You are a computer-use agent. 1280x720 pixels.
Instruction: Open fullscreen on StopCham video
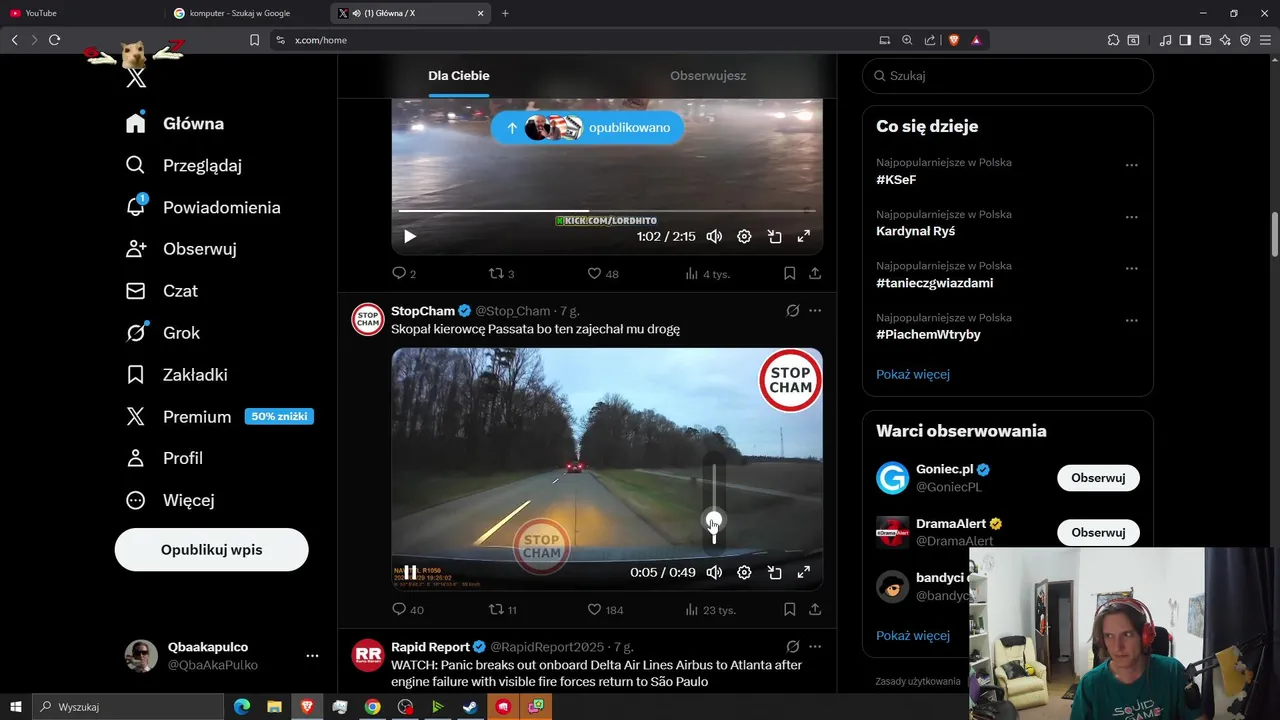[x=803, y=572]
